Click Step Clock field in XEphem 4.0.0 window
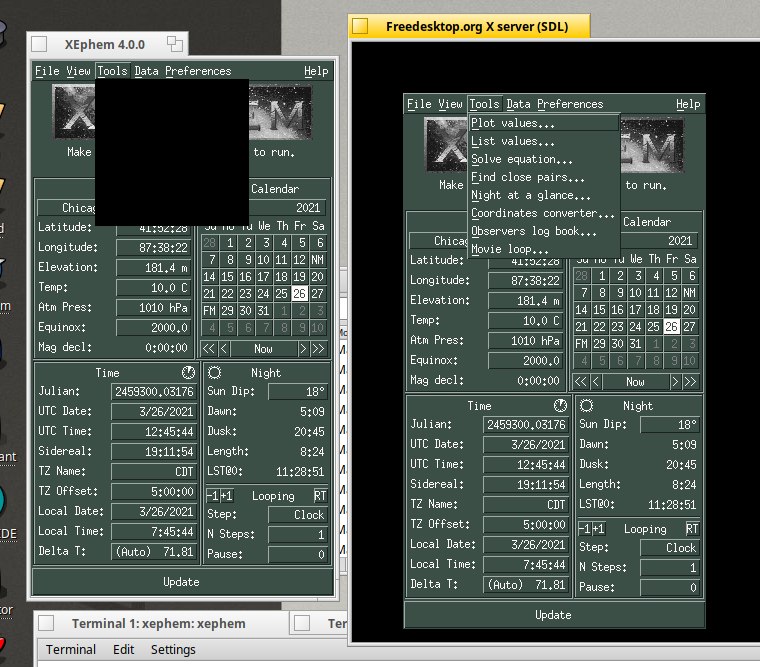 click(x=298, y=514)
